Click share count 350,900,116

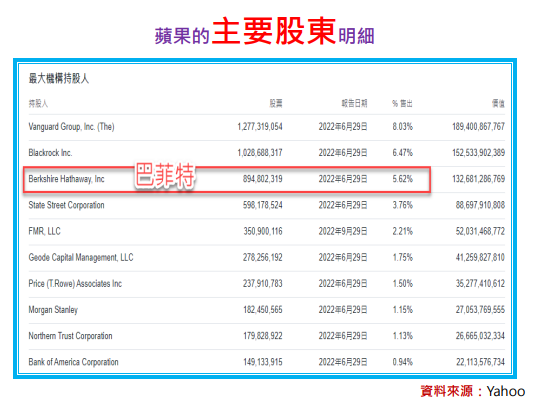263,231
